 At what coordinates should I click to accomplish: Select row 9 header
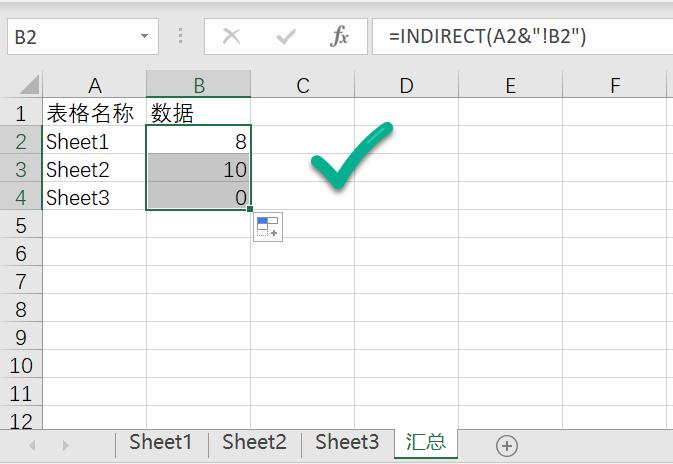click(21, 337)
